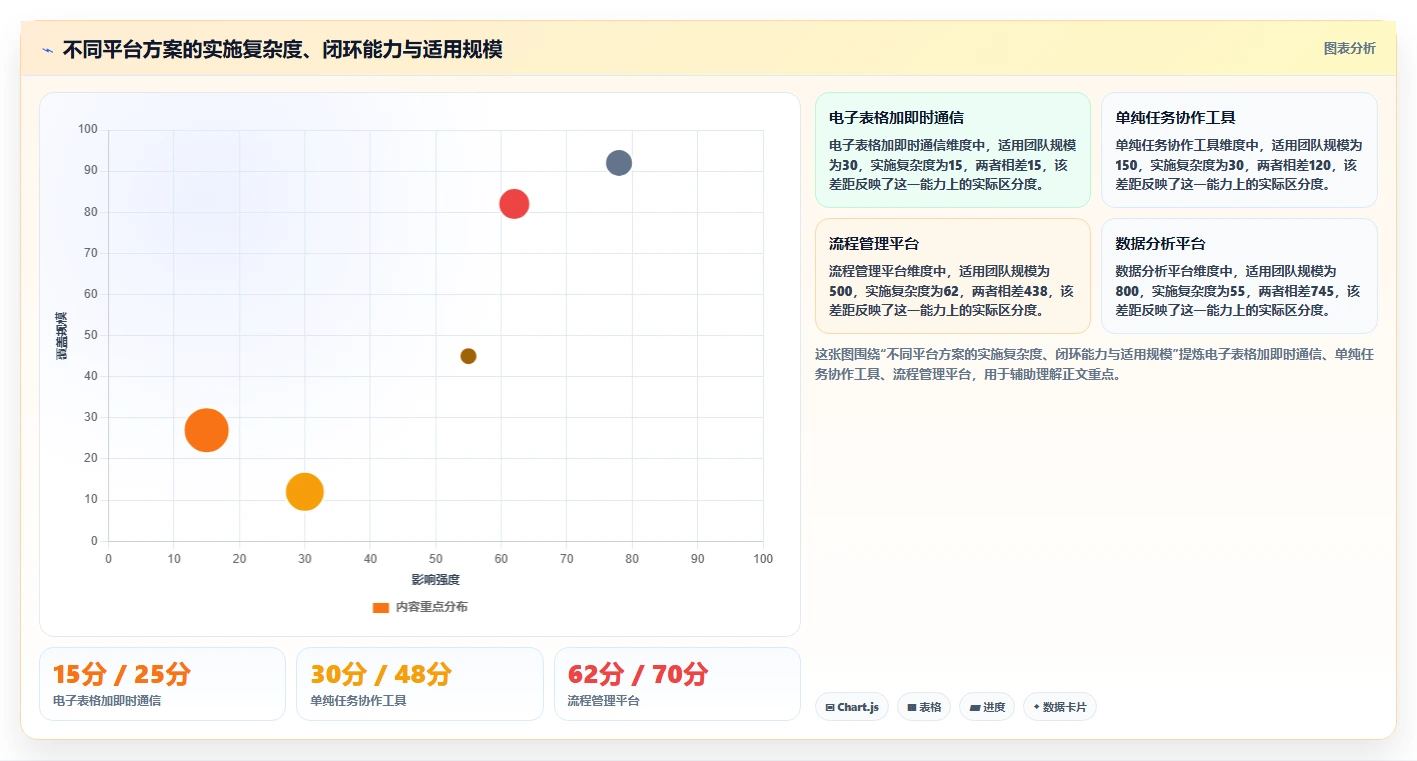This screenshot has height=761, width=1417.
Task: Open the Chart.js tag pill
Action: (852, 707)
